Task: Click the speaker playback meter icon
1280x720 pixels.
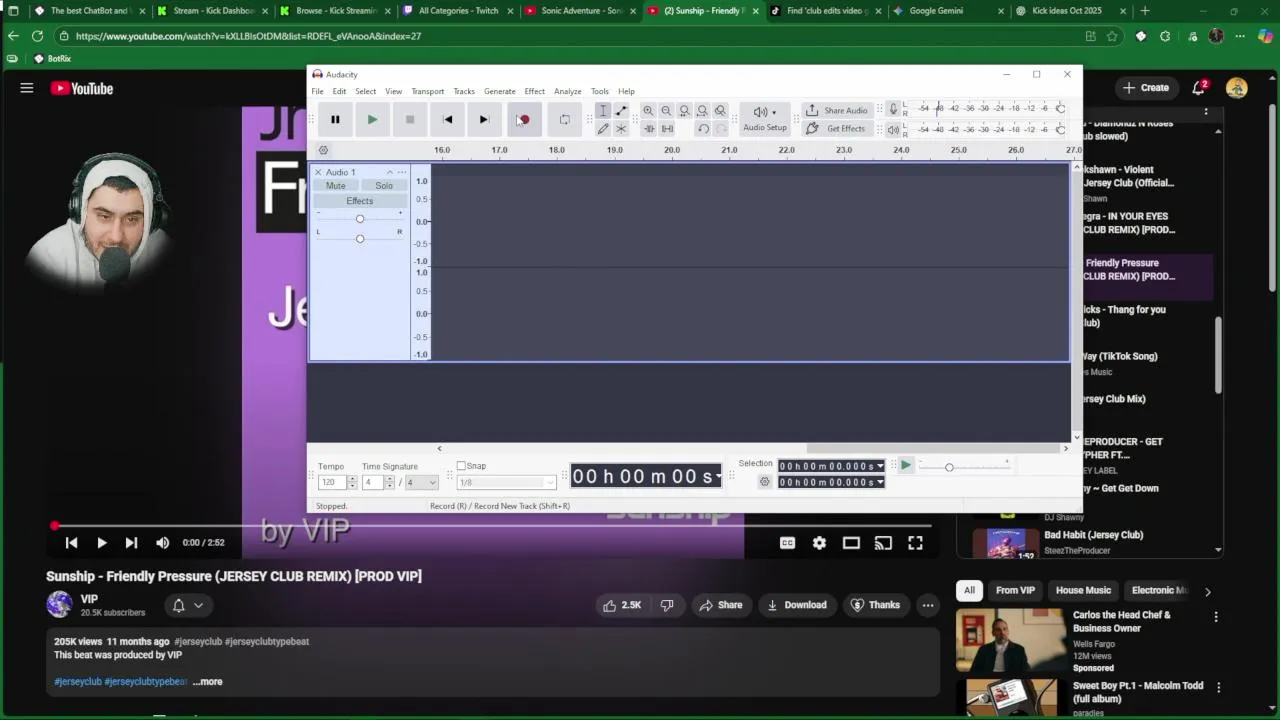Action: (x=894, y=130)
